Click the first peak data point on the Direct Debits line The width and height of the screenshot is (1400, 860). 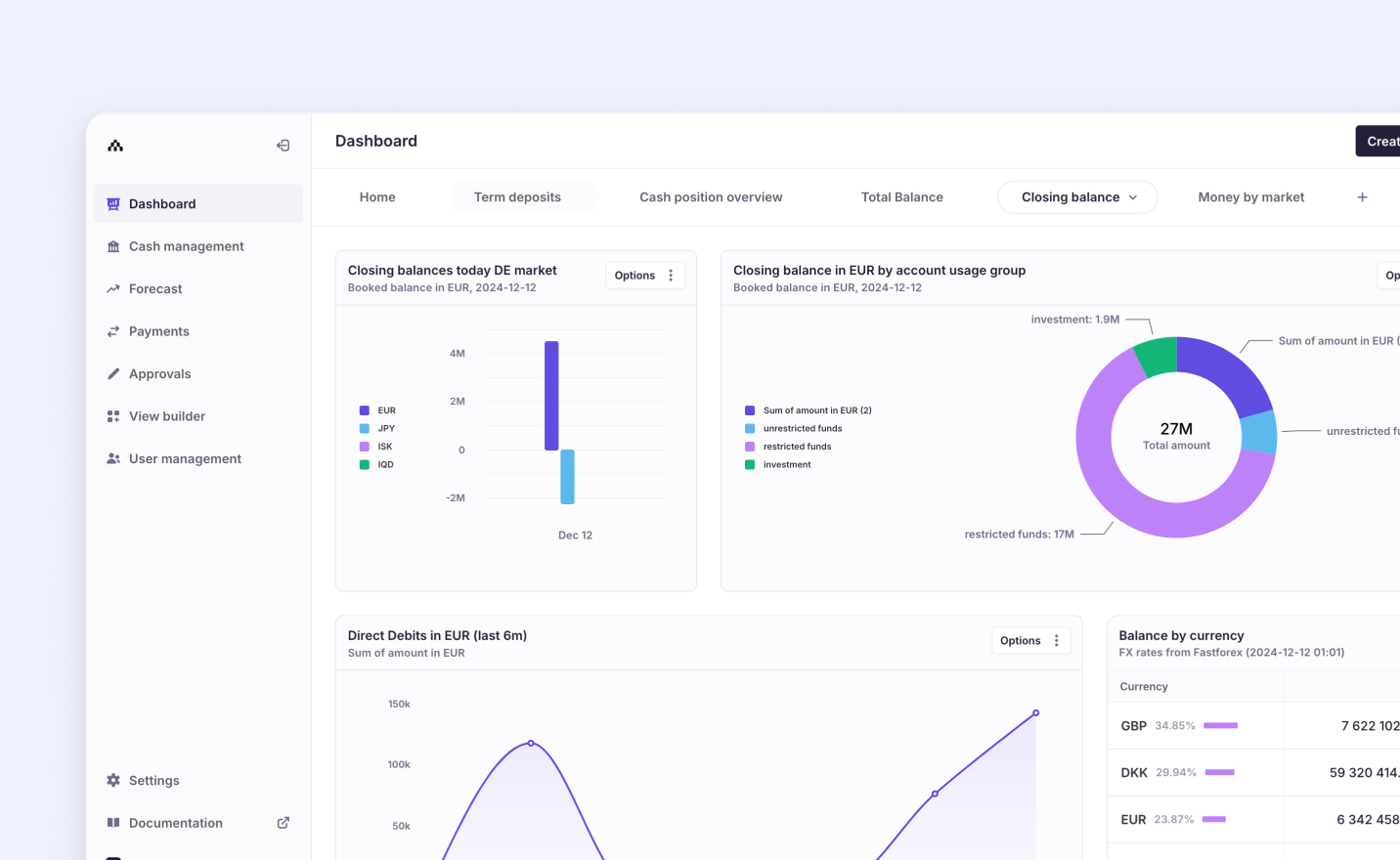pos(531,743)
